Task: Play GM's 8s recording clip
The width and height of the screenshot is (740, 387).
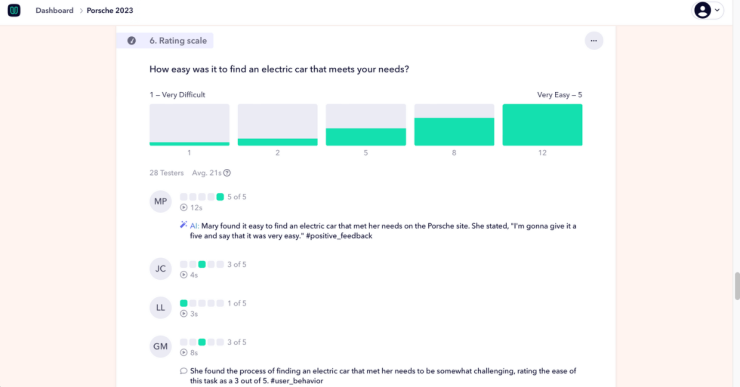Action: [184, 353]
